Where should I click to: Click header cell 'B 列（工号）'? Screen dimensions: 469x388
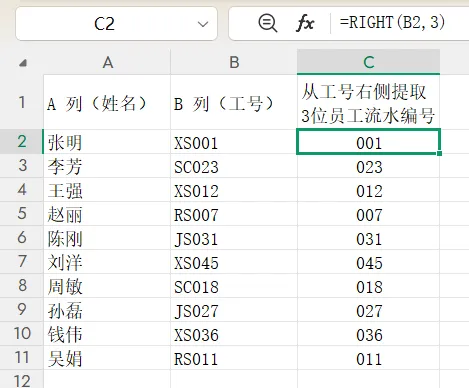click(x=234, y=102)
